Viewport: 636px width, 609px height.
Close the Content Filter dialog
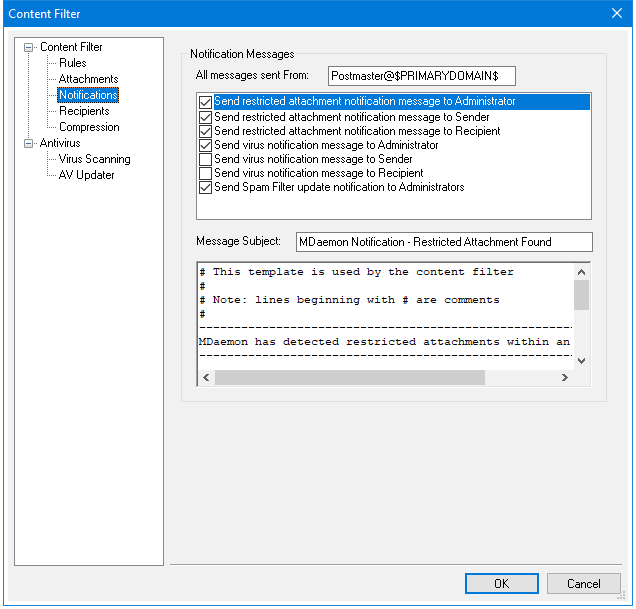tap(615, 13)
